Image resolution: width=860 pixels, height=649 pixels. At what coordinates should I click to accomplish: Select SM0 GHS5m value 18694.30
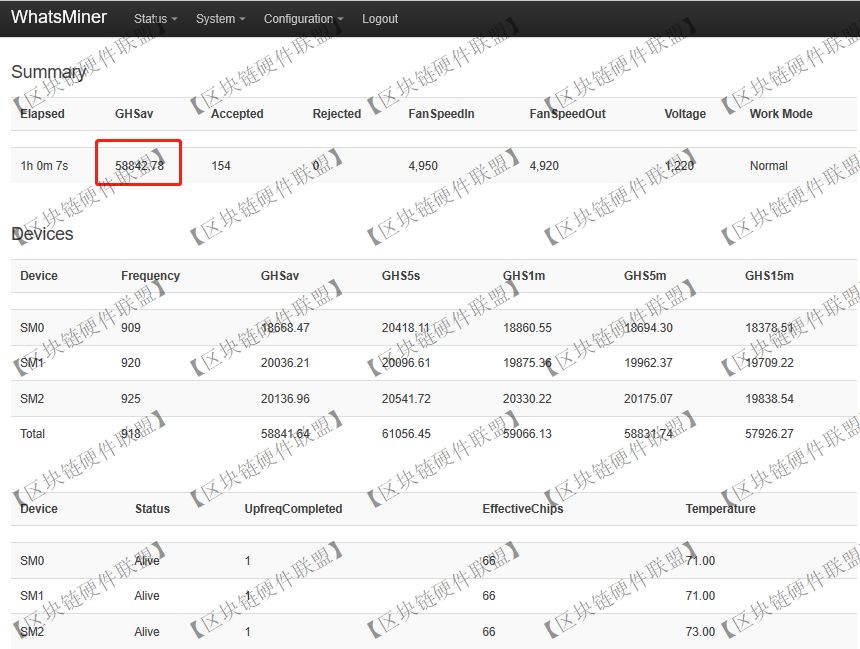click(648, 328)
